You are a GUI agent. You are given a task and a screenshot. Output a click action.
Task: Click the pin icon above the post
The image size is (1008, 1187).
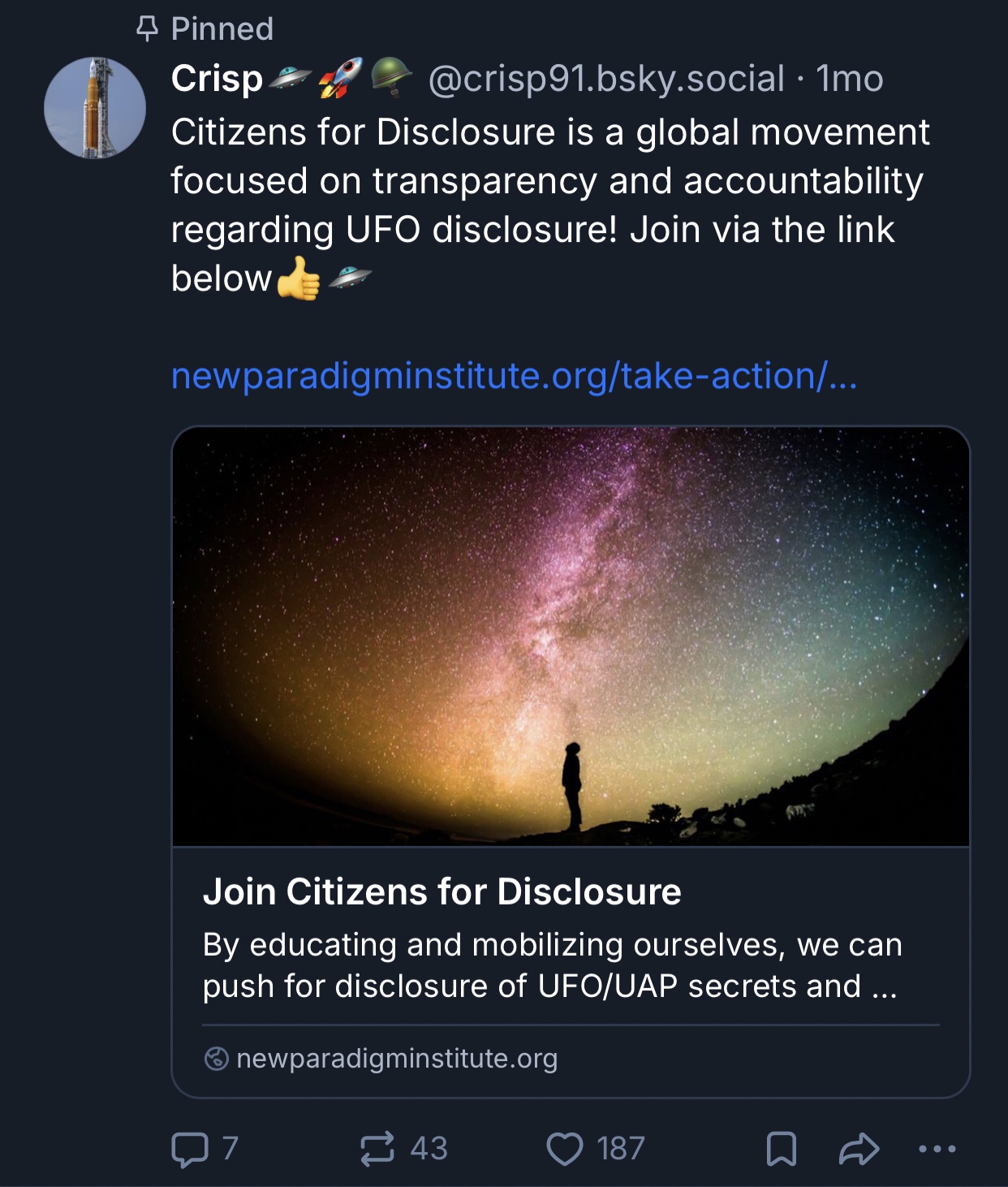pos(147,29)
